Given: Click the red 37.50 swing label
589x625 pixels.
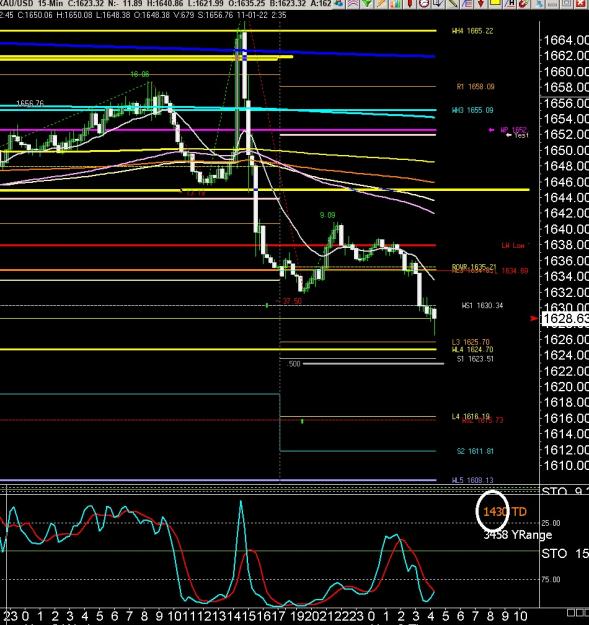Looking at the screenshot, I should click(292, 301).
